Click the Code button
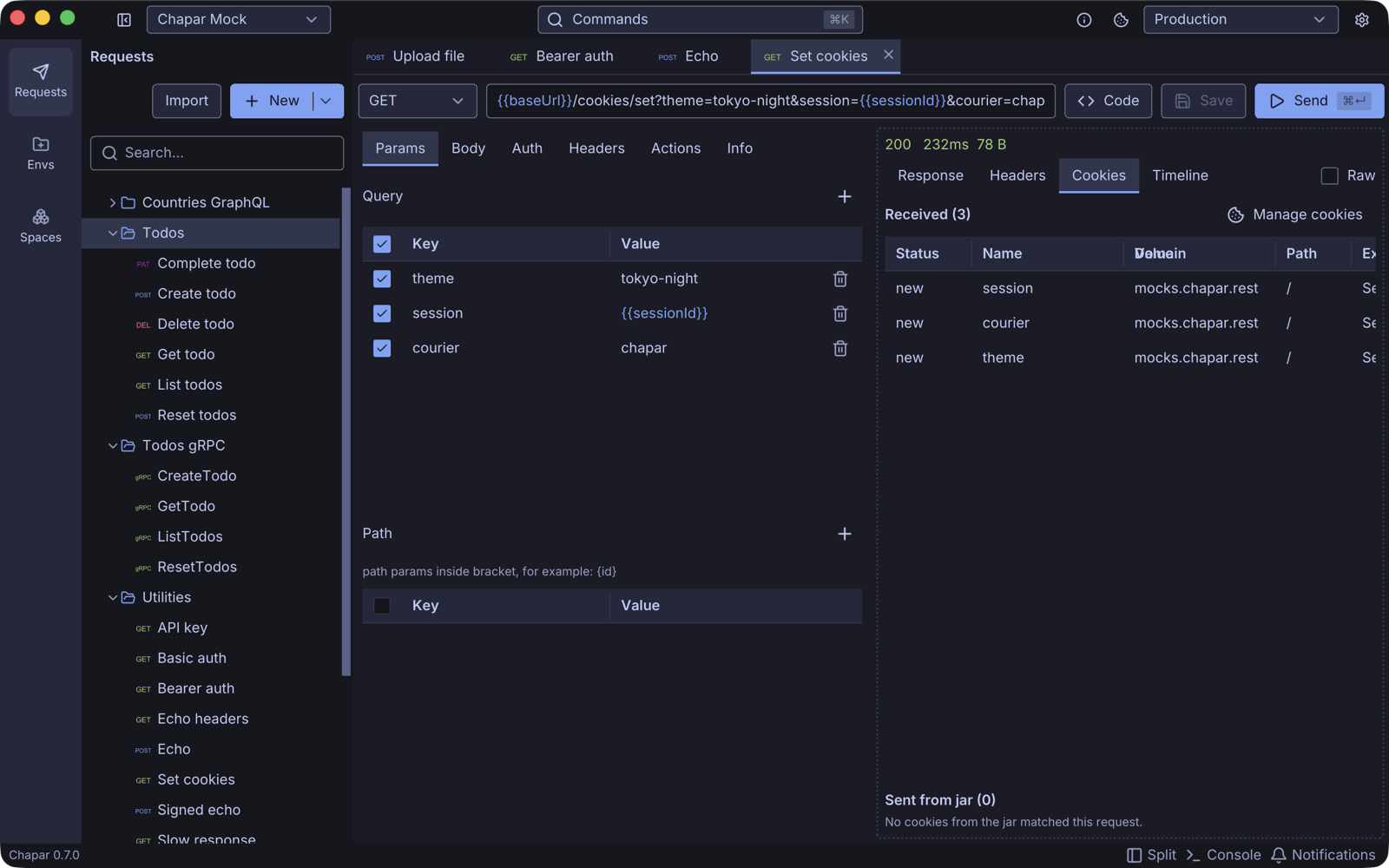Screen dimensions: 1389x868 (1108, 101)
